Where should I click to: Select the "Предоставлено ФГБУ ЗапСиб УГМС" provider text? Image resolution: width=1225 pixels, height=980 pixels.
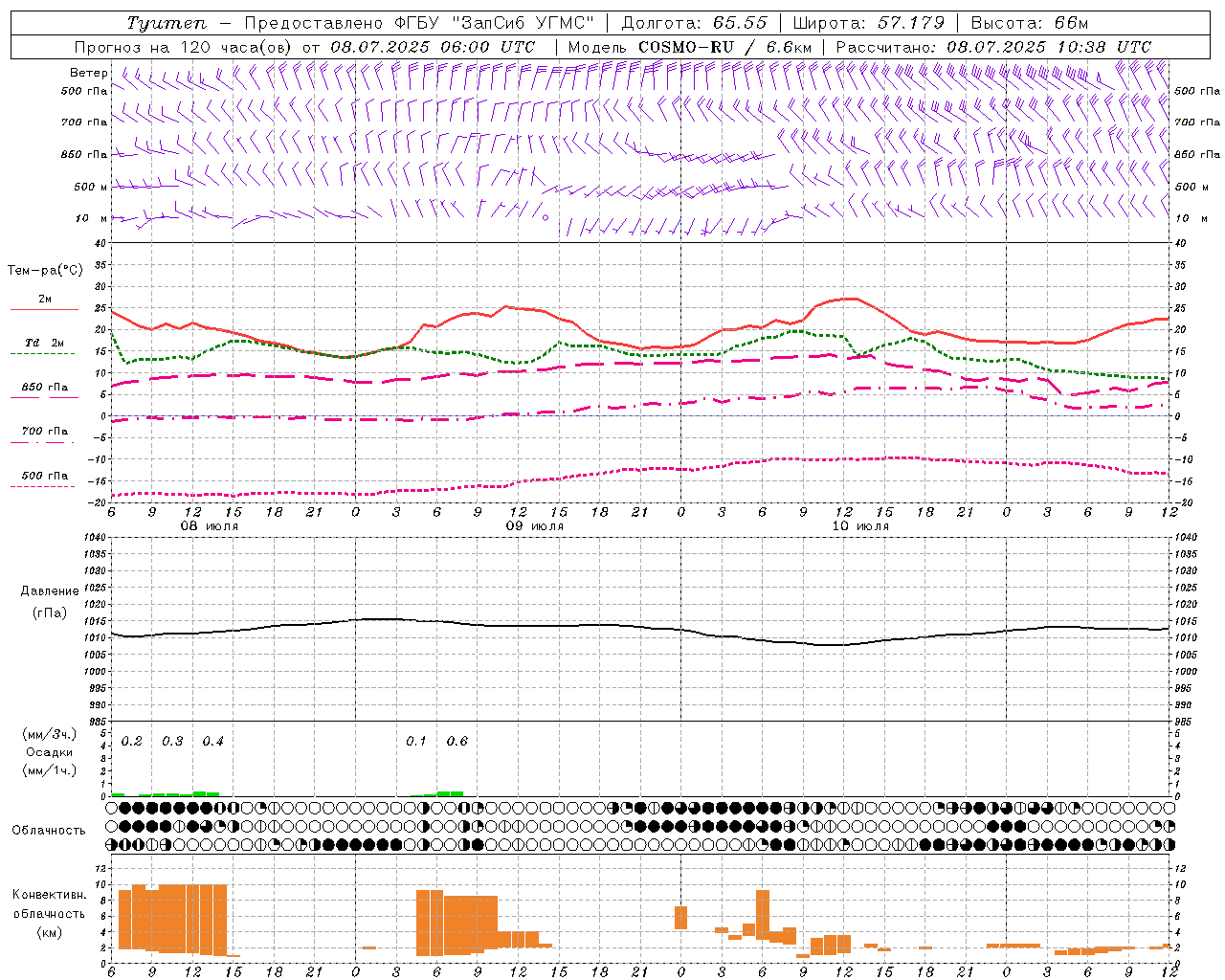pos(421,23)
